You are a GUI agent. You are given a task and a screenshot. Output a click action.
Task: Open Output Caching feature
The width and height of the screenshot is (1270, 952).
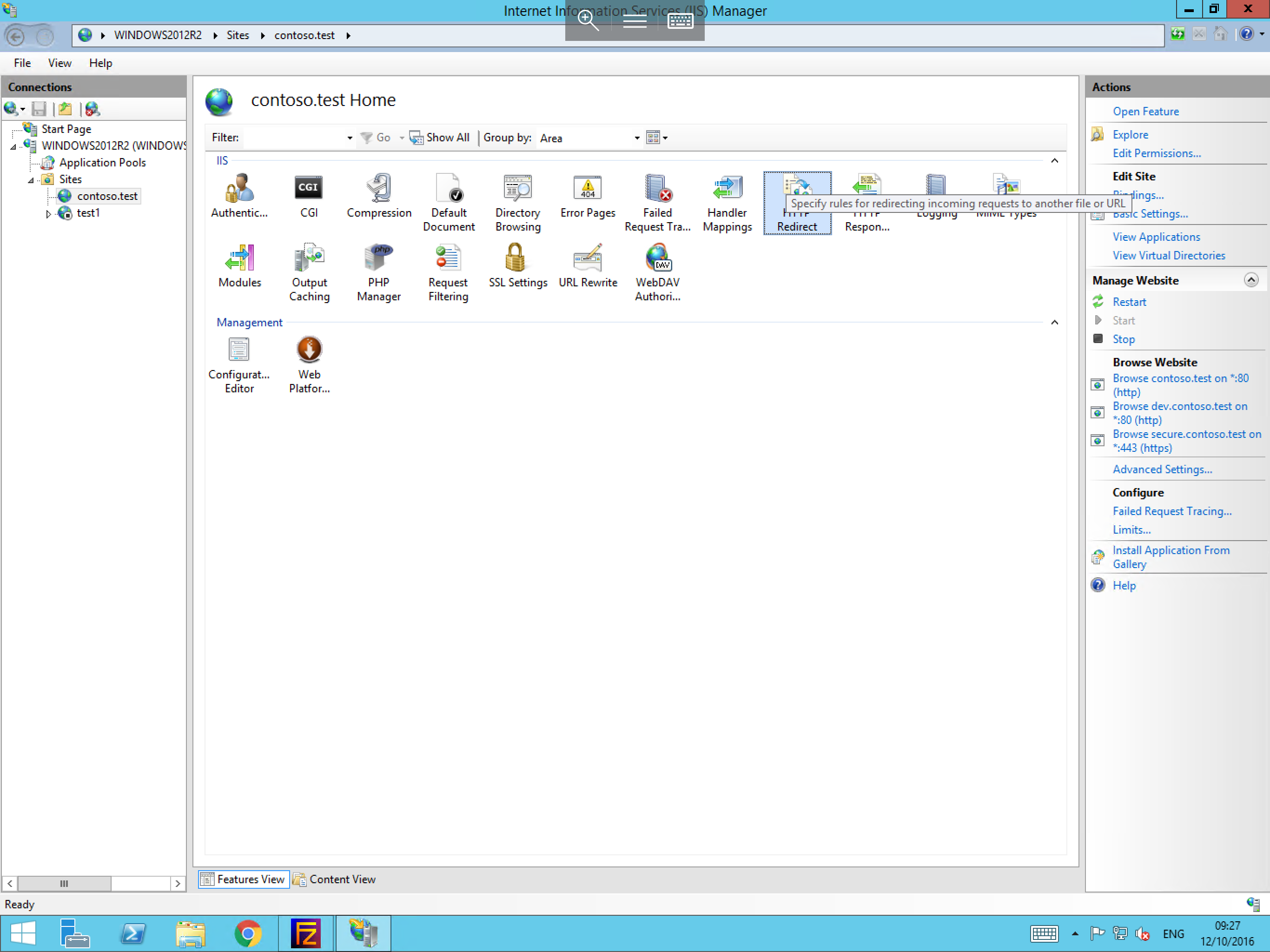tap(309, 273)
